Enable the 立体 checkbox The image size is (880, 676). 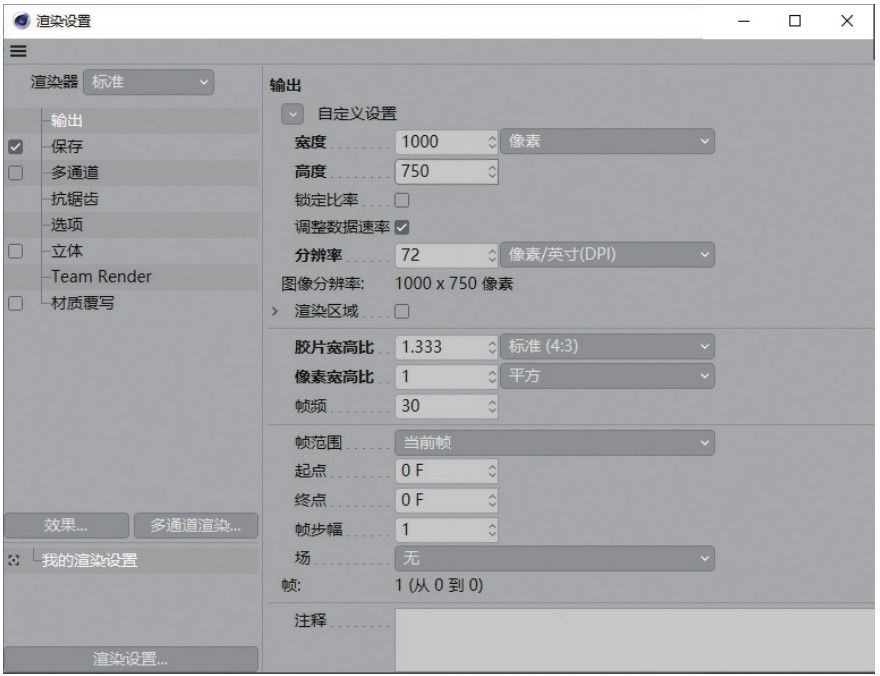16,251
